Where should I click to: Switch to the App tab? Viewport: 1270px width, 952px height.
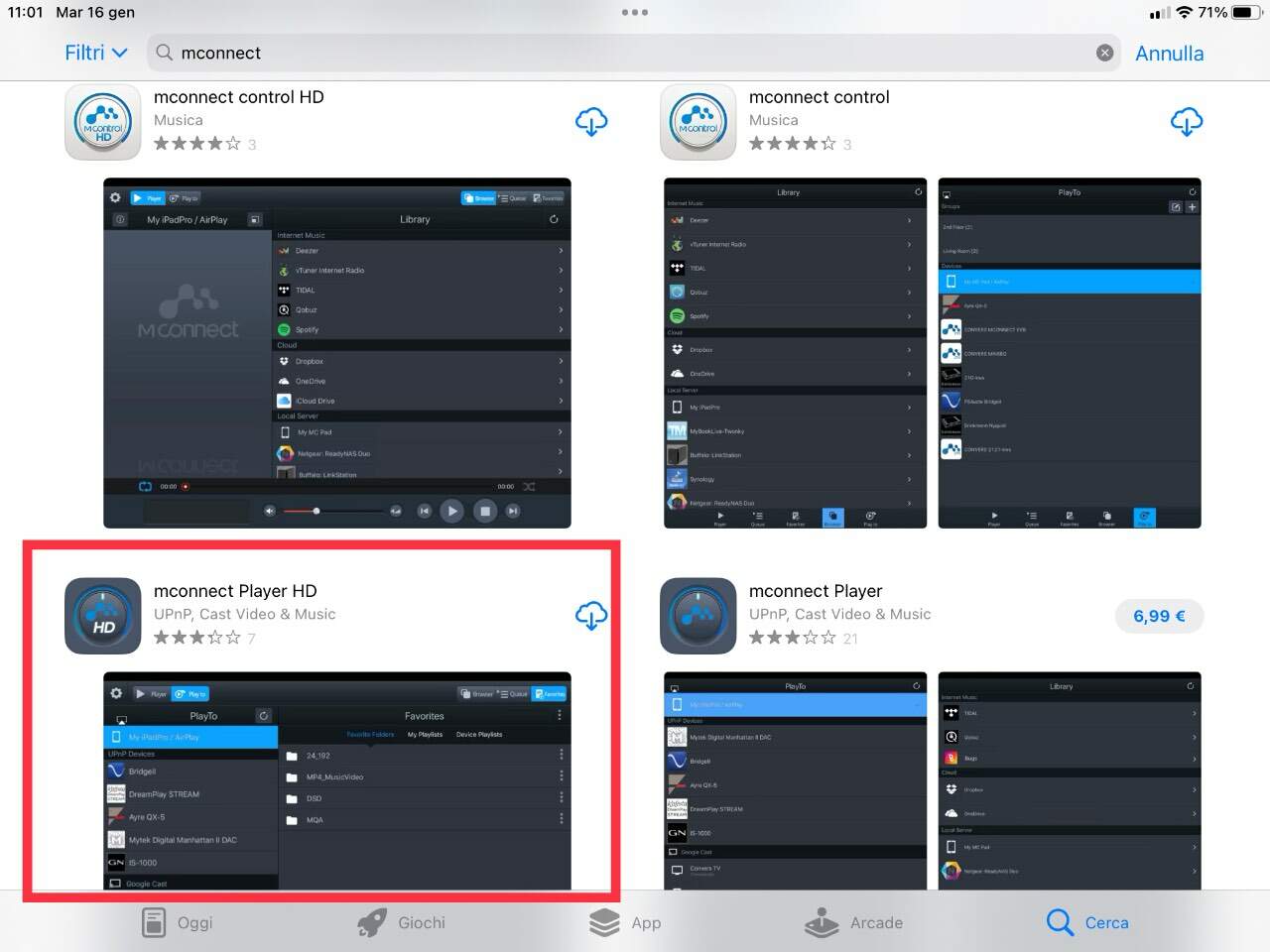point(624,922)
